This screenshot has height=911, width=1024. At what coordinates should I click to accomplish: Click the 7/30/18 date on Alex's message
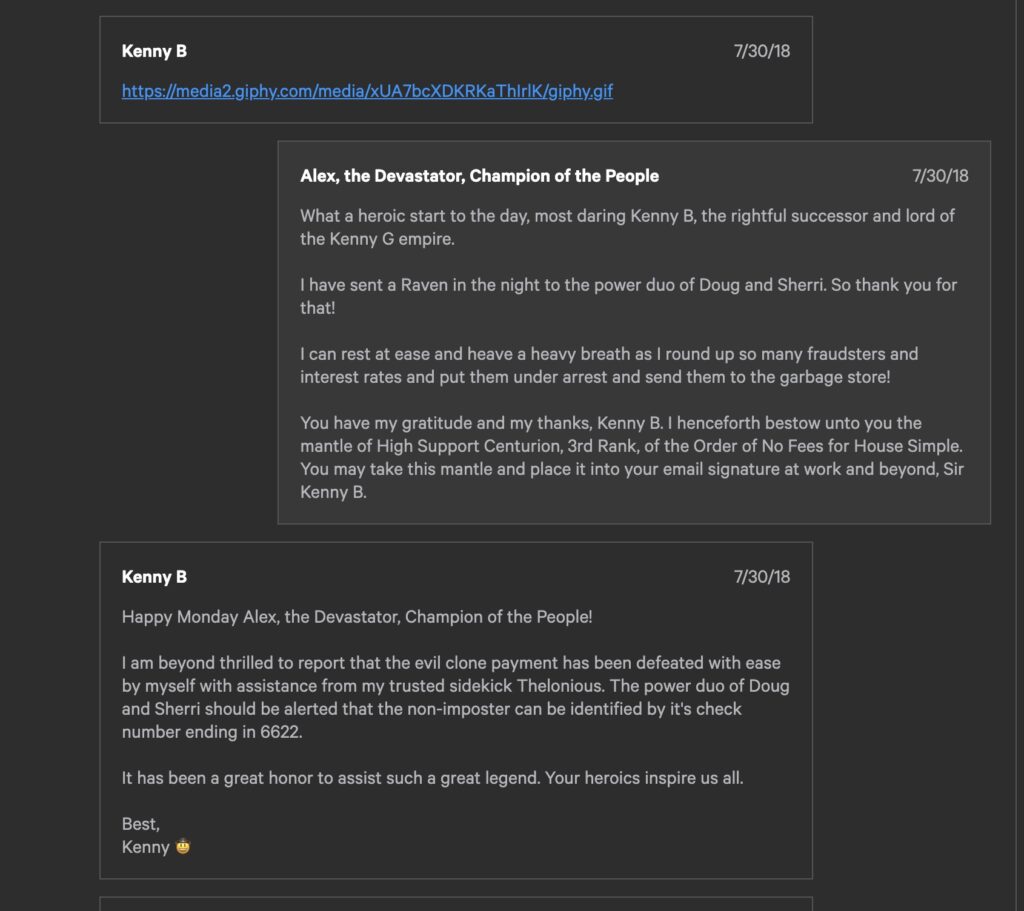click(x=940, y=176)
